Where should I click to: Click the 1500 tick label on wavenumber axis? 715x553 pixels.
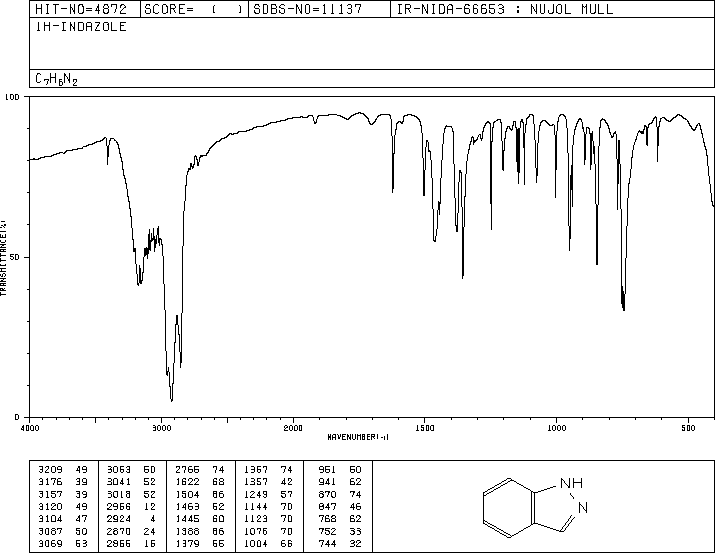click(x=425, y=428)
